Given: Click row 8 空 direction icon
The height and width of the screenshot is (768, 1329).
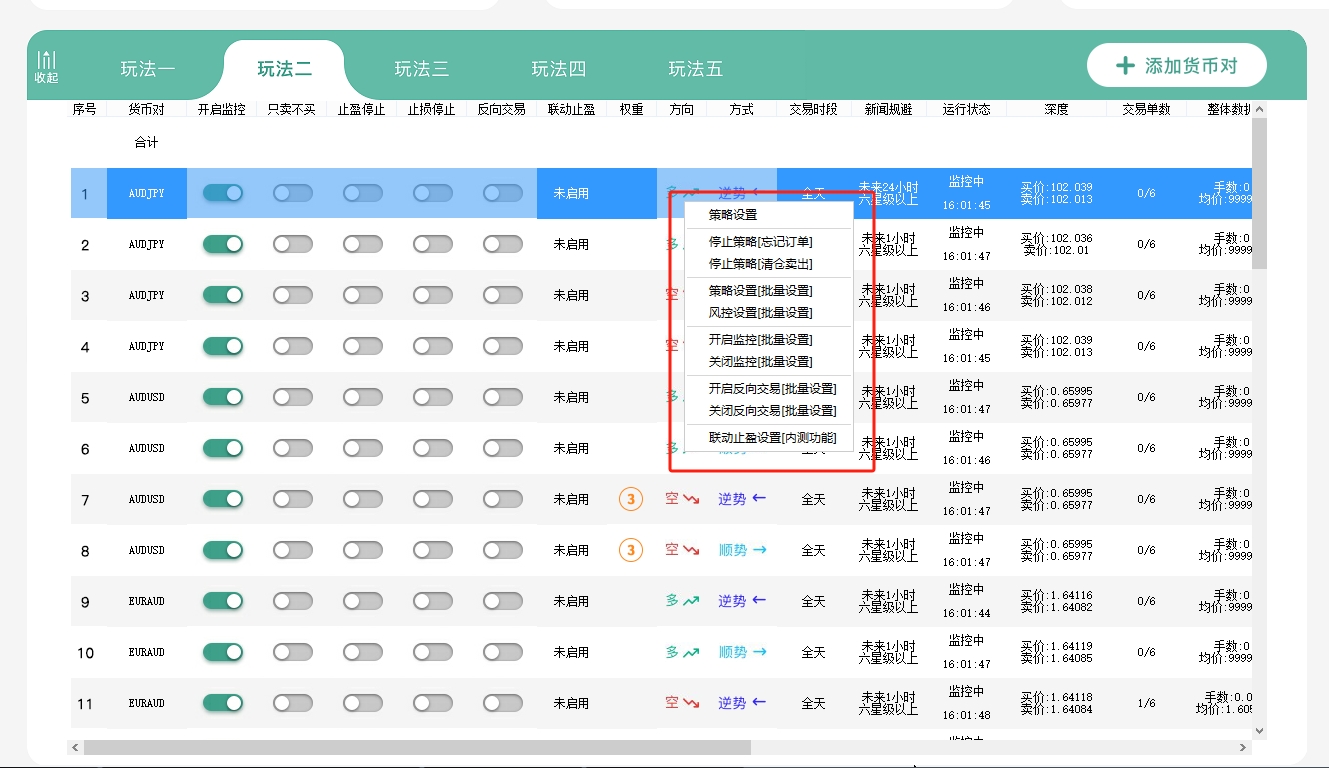Looking at the screenshot, I should click(x=691, y=549).
